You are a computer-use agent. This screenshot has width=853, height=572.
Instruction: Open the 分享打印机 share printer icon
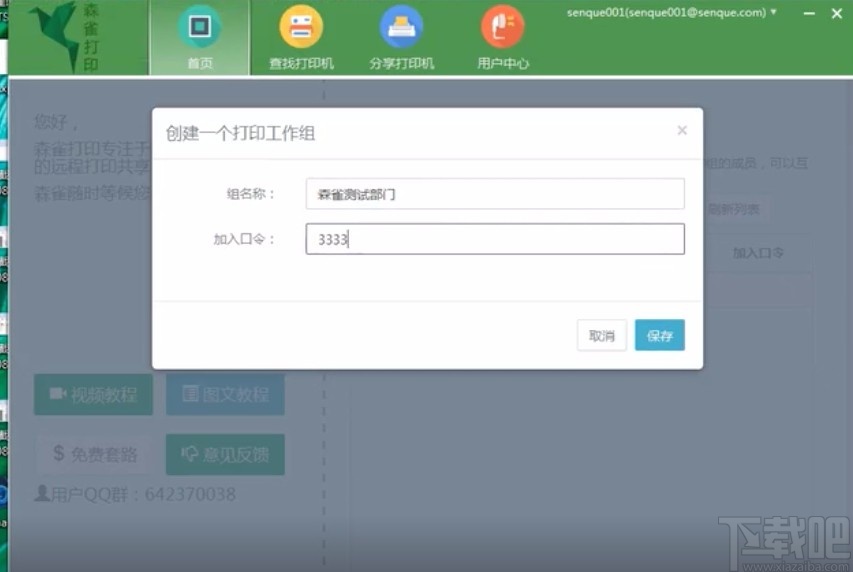401,26
